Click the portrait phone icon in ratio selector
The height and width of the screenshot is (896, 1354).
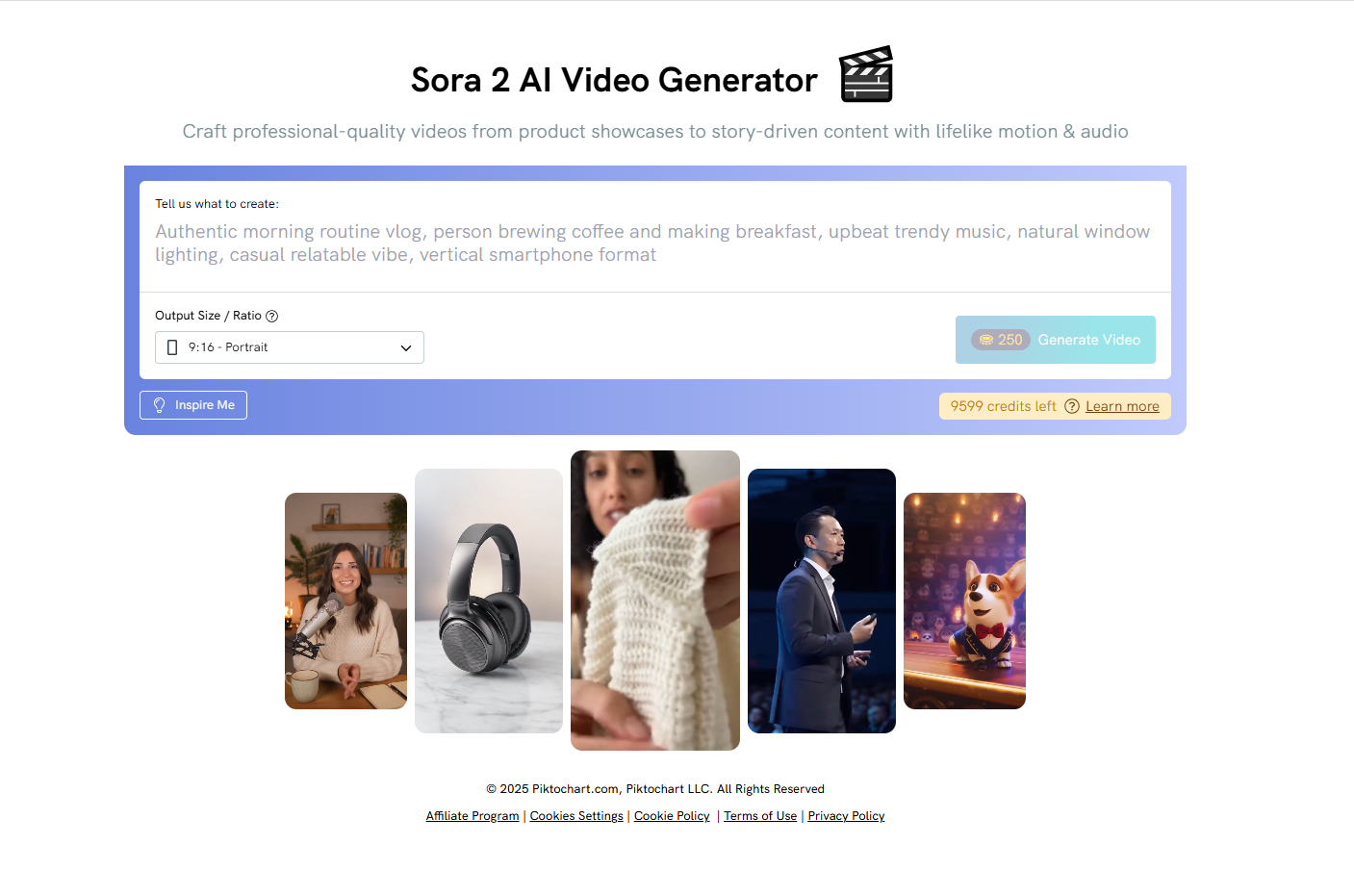[172, 347]
